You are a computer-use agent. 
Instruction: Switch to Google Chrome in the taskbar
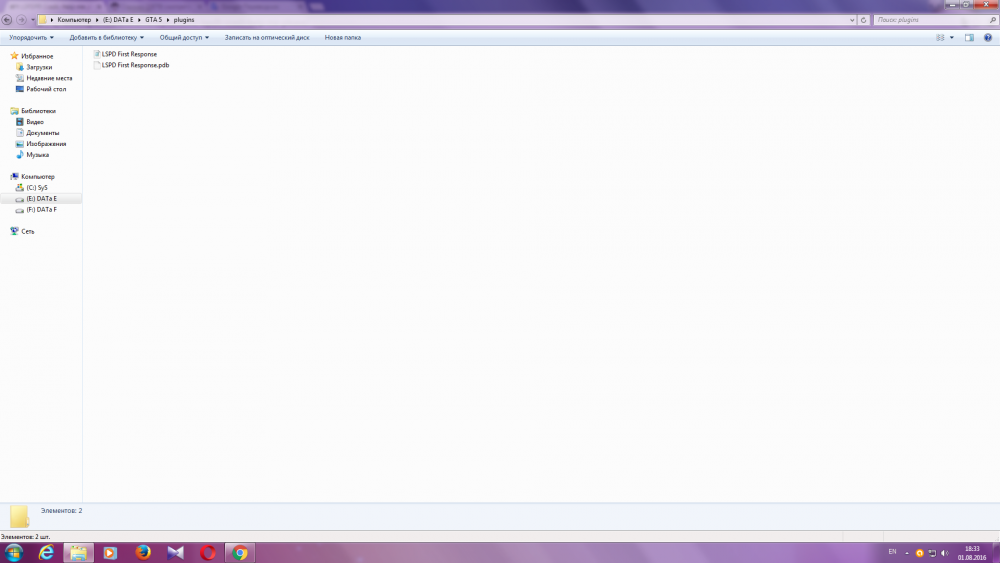coord(240,553)
